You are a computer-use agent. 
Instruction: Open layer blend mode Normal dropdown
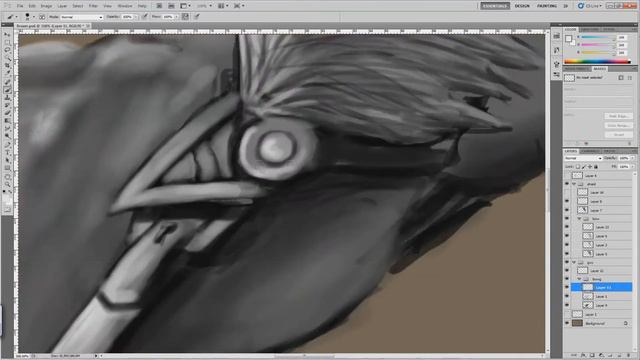pyautogui.click(x=583, y=158)
